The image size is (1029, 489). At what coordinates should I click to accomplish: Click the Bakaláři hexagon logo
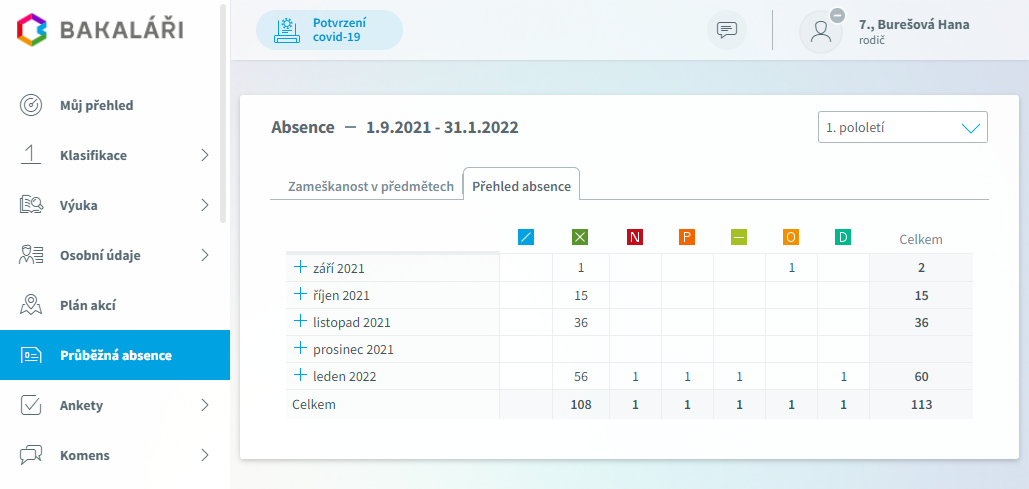pyautogui.click(x=33, y=31)
